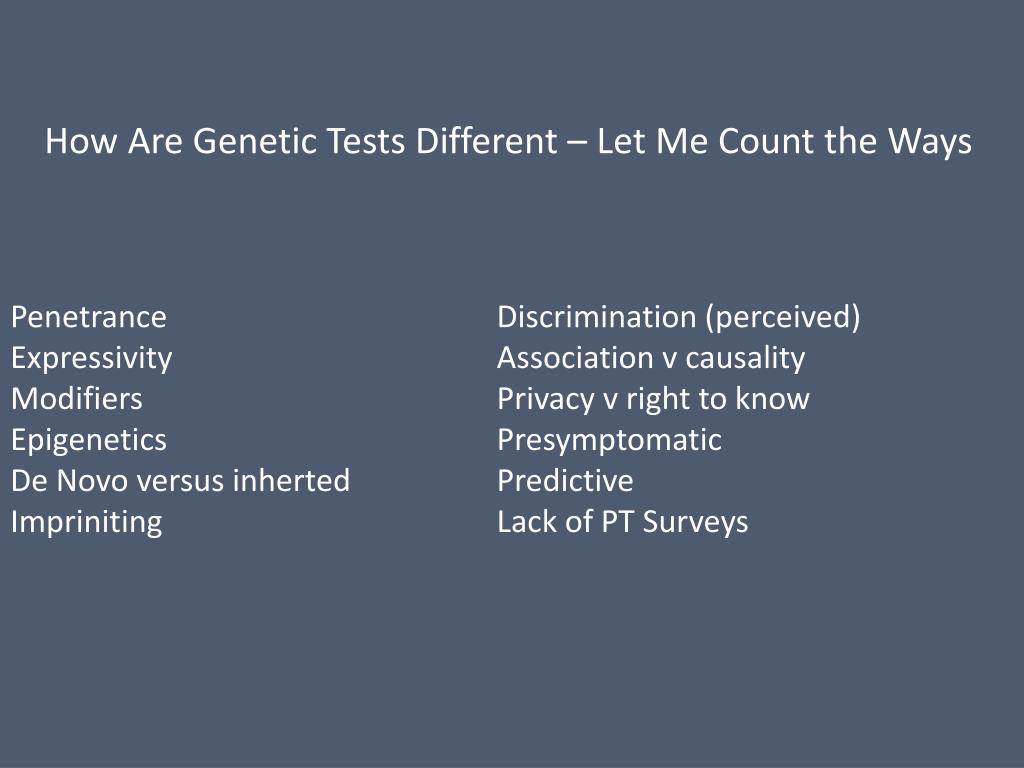Select Privacy v right to know
Viewport: 1024px width, 768px height.
tap(653, 400)
